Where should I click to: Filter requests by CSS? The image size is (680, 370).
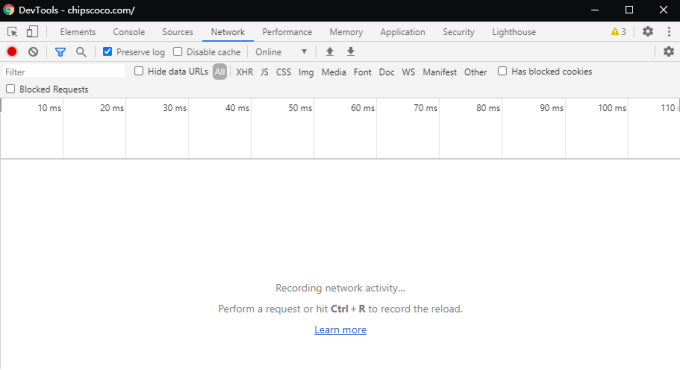[x=284, y=72]
